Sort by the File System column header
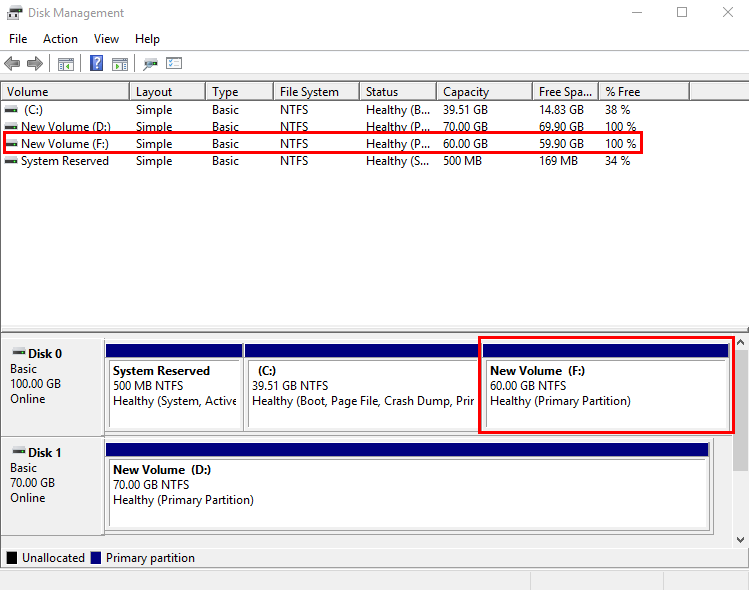 [x=317, y=92]
